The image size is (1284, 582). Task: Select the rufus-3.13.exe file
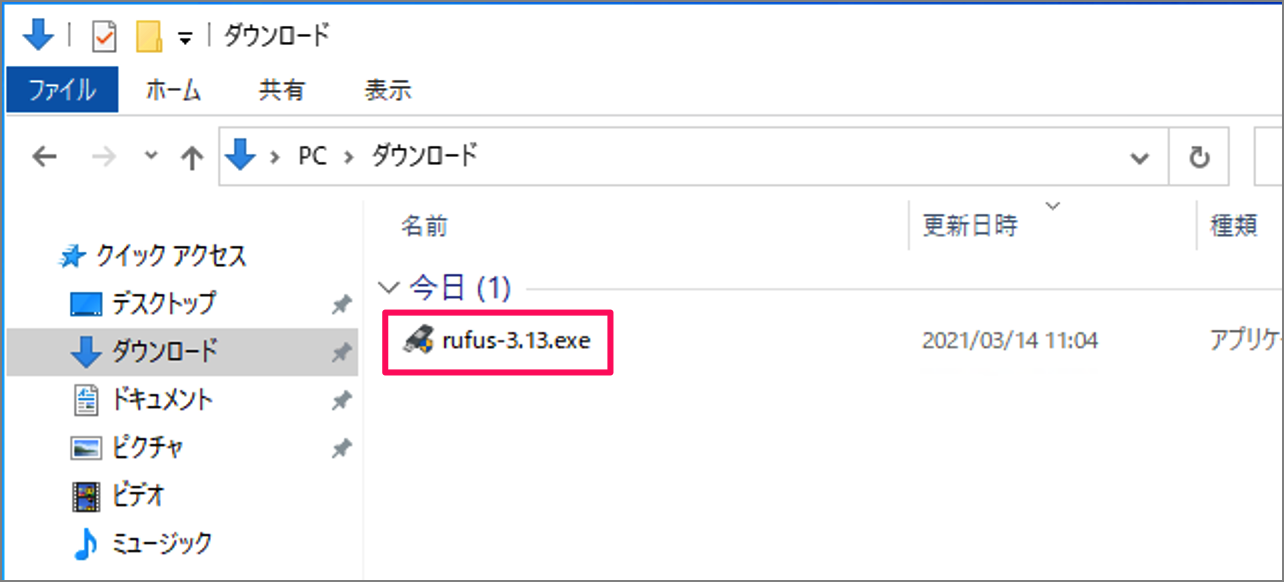coord(516,341)
